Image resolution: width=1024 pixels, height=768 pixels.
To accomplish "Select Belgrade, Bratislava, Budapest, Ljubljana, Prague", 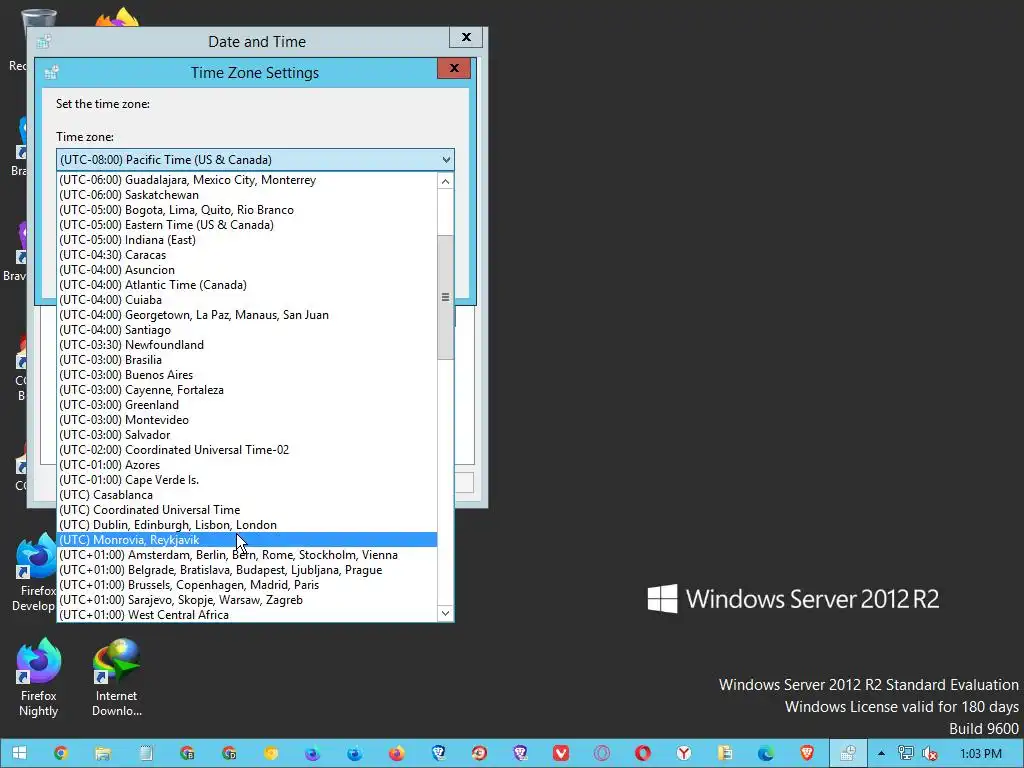I will pos(247,570).
